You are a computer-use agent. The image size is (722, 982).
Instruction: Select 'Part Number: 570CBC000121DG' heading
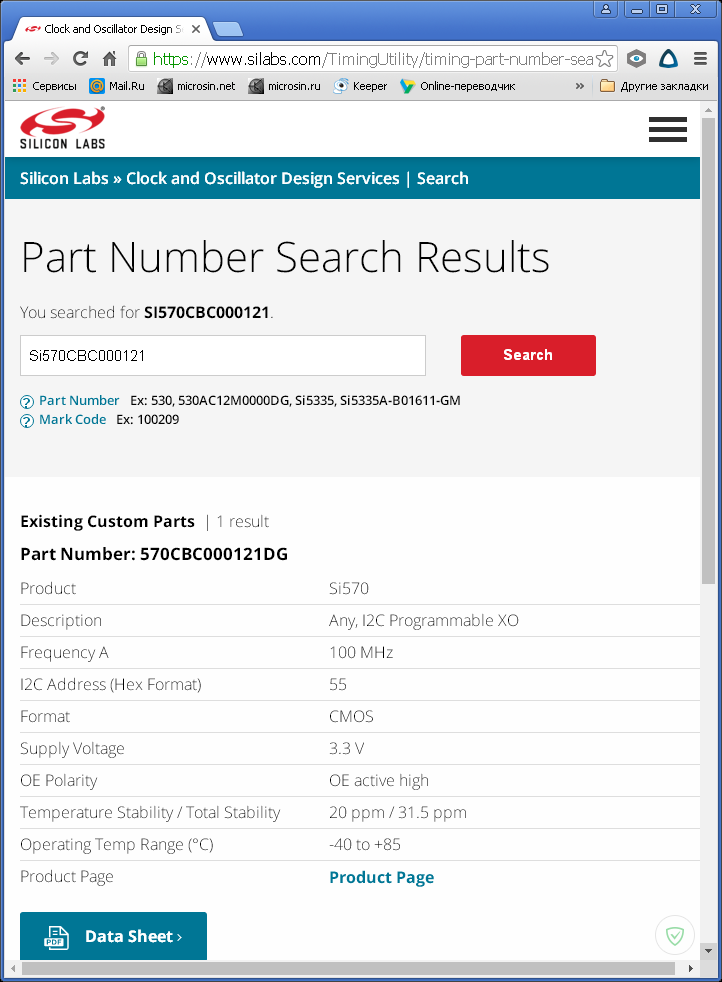tap(154, 554)
